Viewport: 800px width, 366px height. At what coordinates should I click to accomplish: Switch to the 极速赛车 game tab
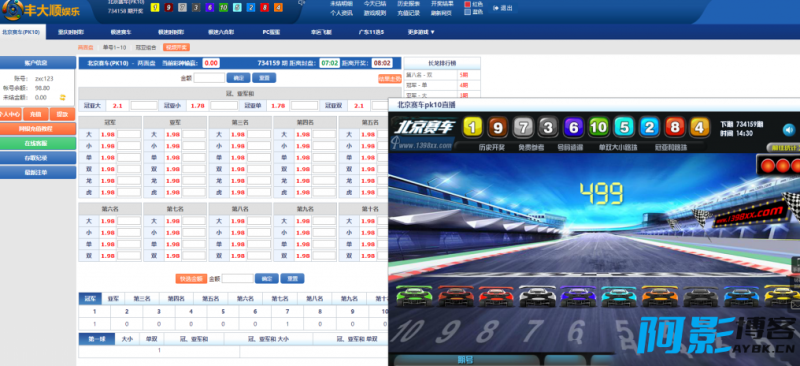120,32
